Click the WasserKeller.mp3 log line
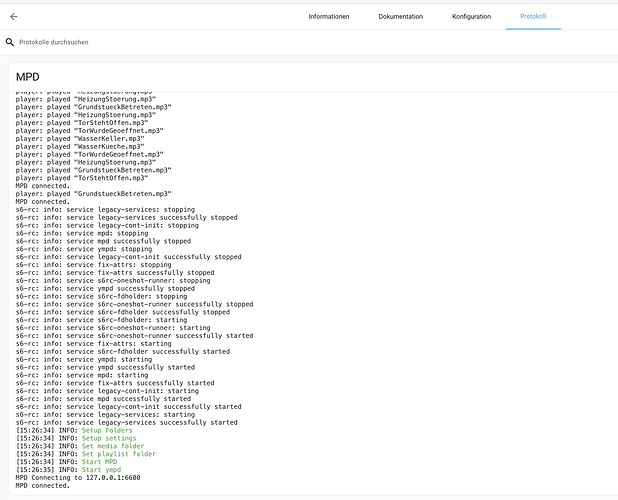The image size is (618, 500). [x=88, y=138]
